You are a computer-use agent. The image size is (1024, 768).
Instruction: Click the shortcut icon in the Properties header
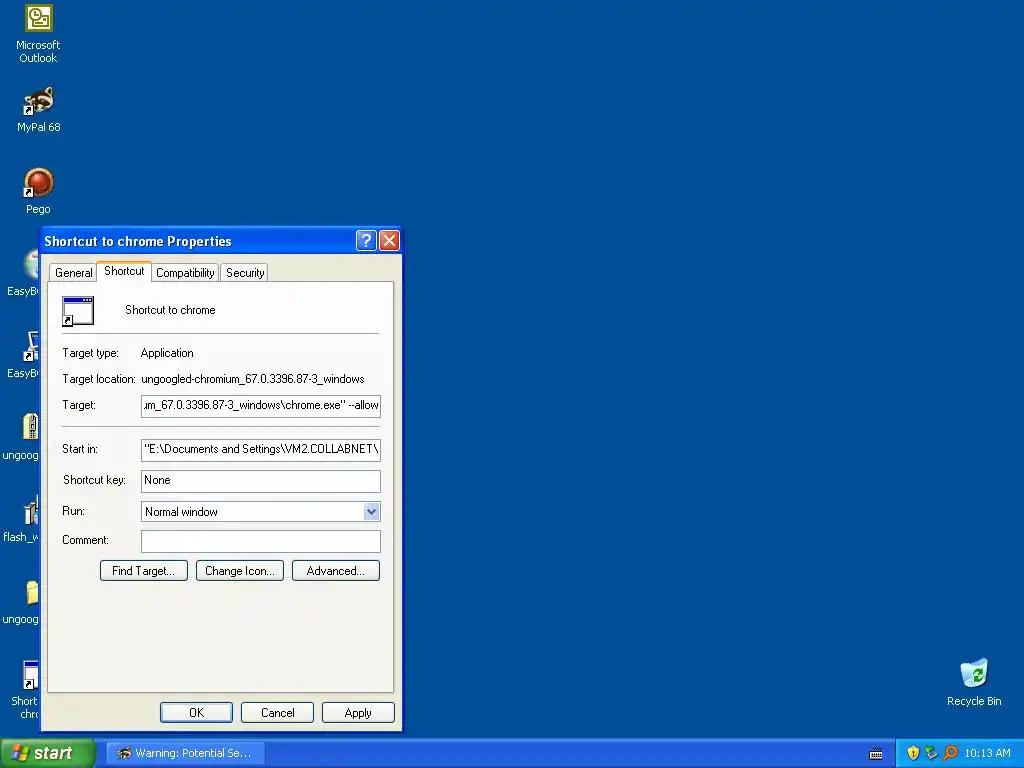[78, 311]
